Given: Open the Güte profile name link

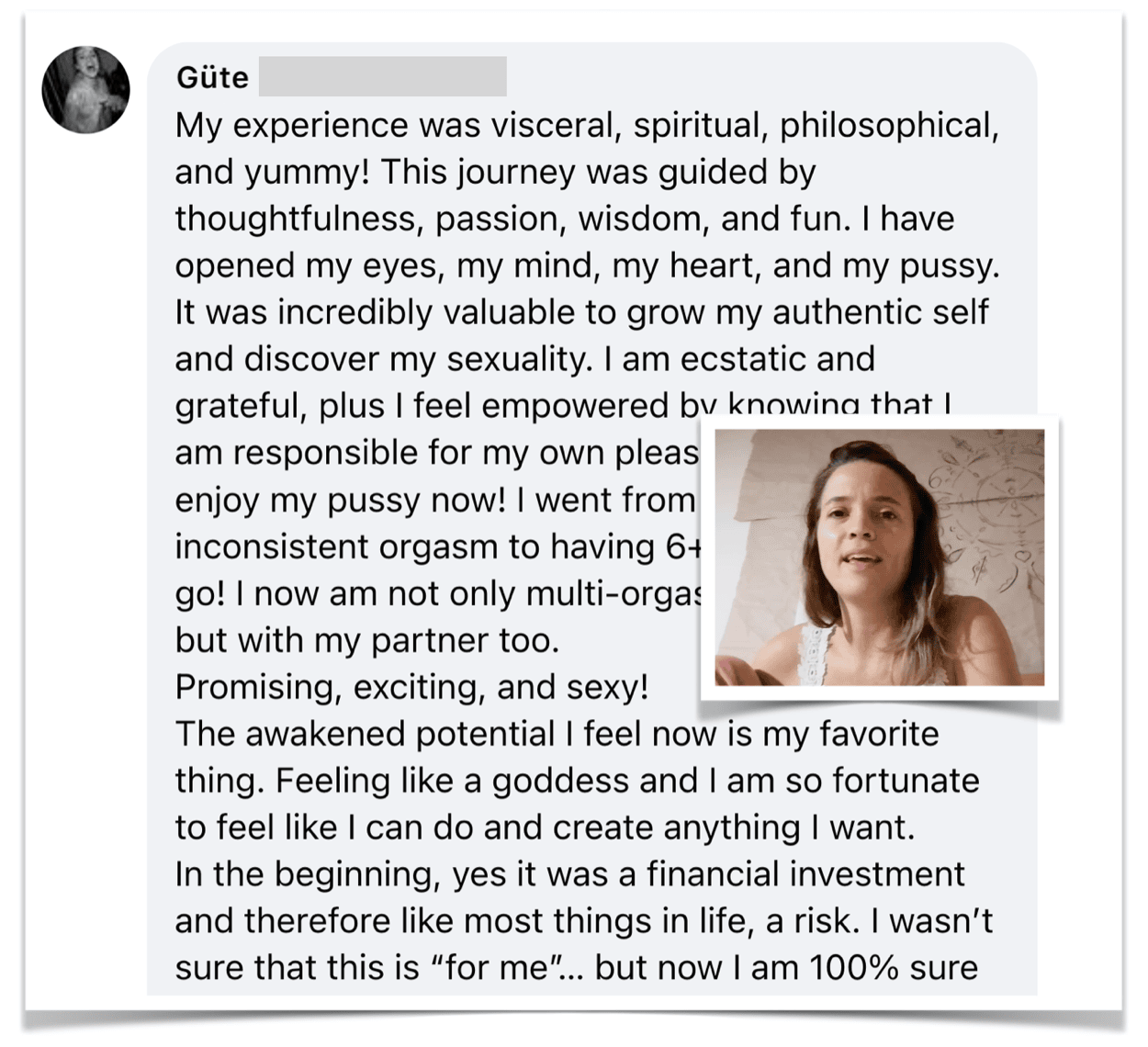Looking at the screenshot, I should [x=212, y=77].
